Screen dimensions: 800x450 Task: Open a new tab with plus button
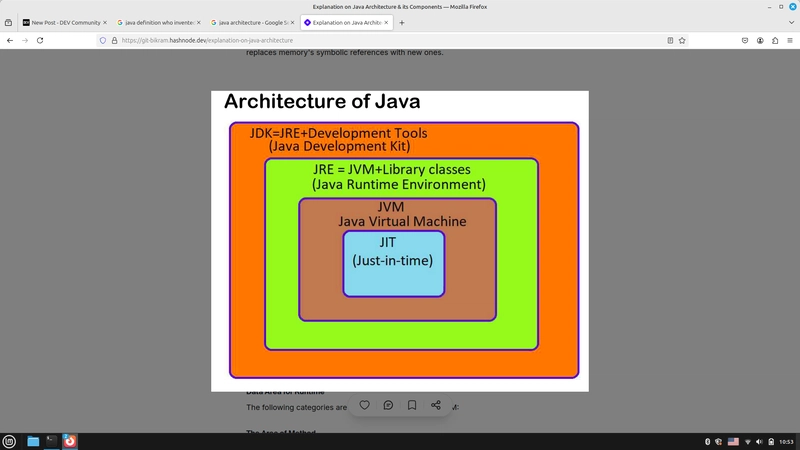coord(402,22)
